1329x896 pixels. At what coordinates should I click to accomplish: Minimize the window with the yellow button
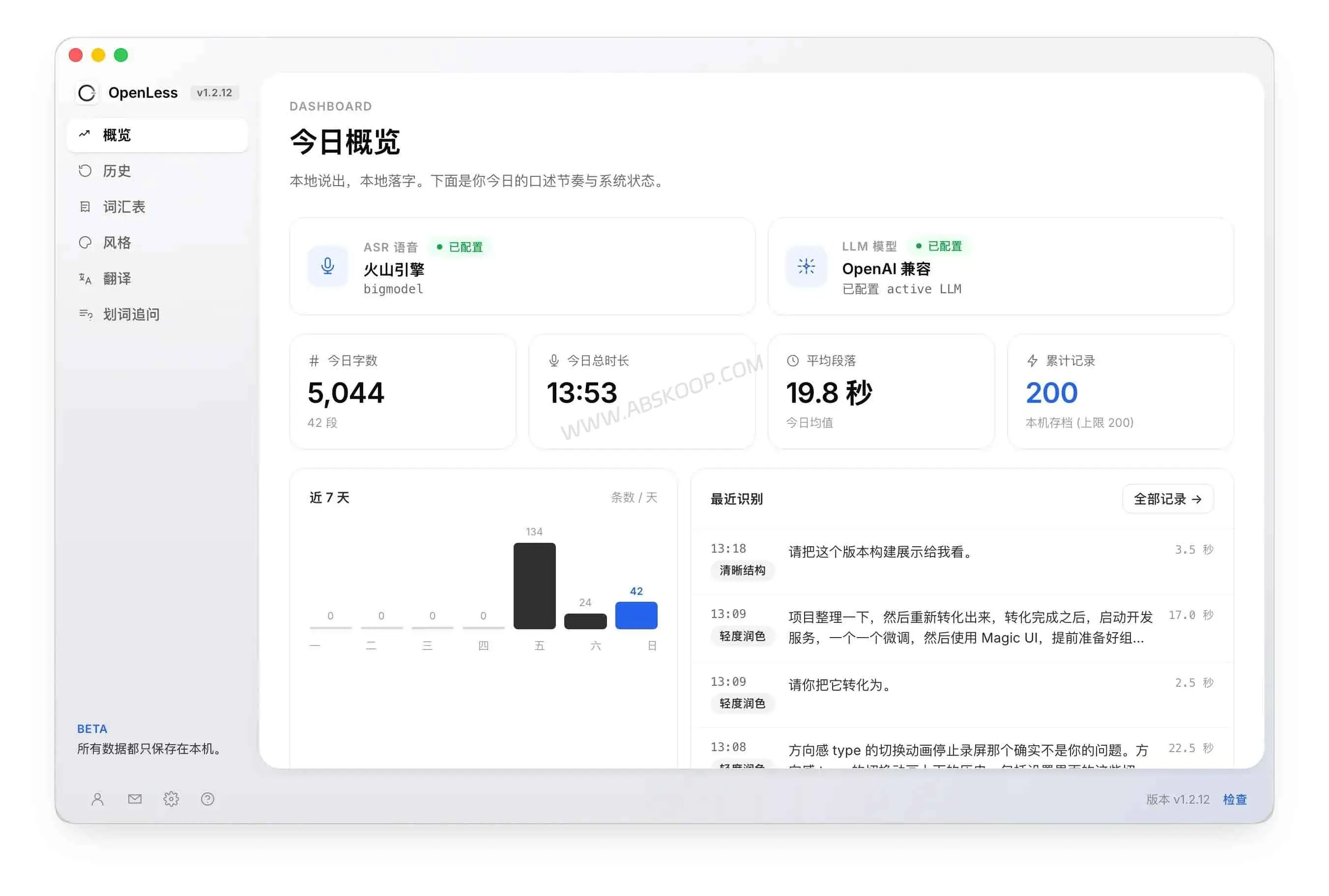point(98,55)
